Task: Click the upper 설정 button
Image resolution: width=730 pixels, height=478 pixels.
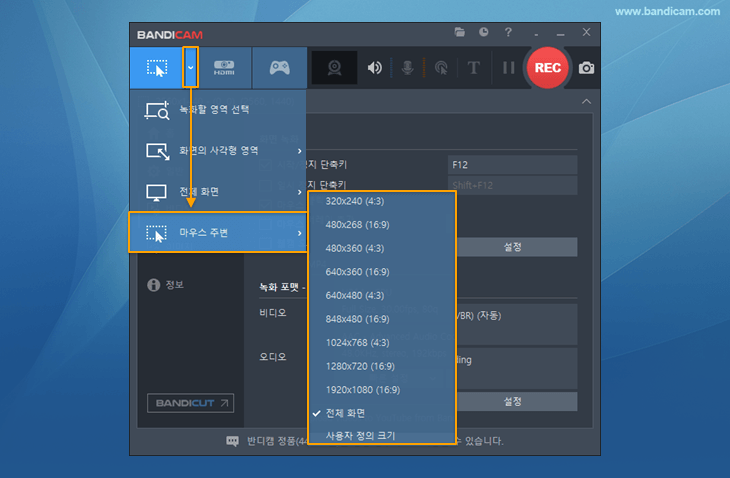Action: (x=517, y=247)
